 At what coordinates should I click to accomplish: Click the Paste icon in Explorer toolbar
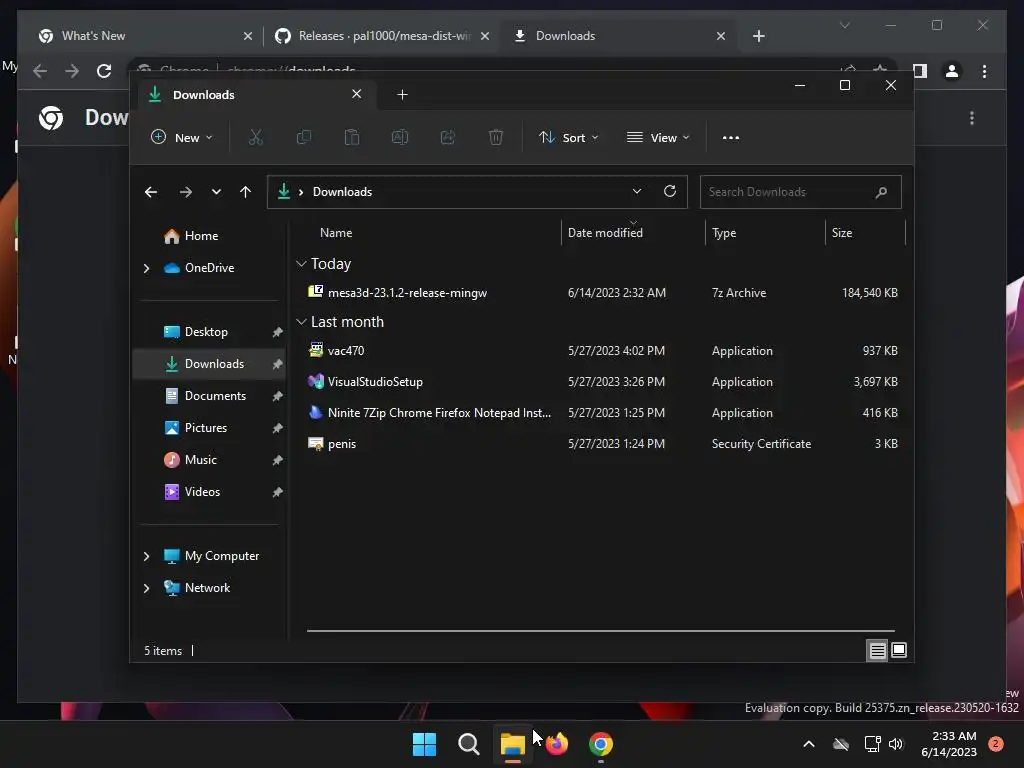[352, 137]
